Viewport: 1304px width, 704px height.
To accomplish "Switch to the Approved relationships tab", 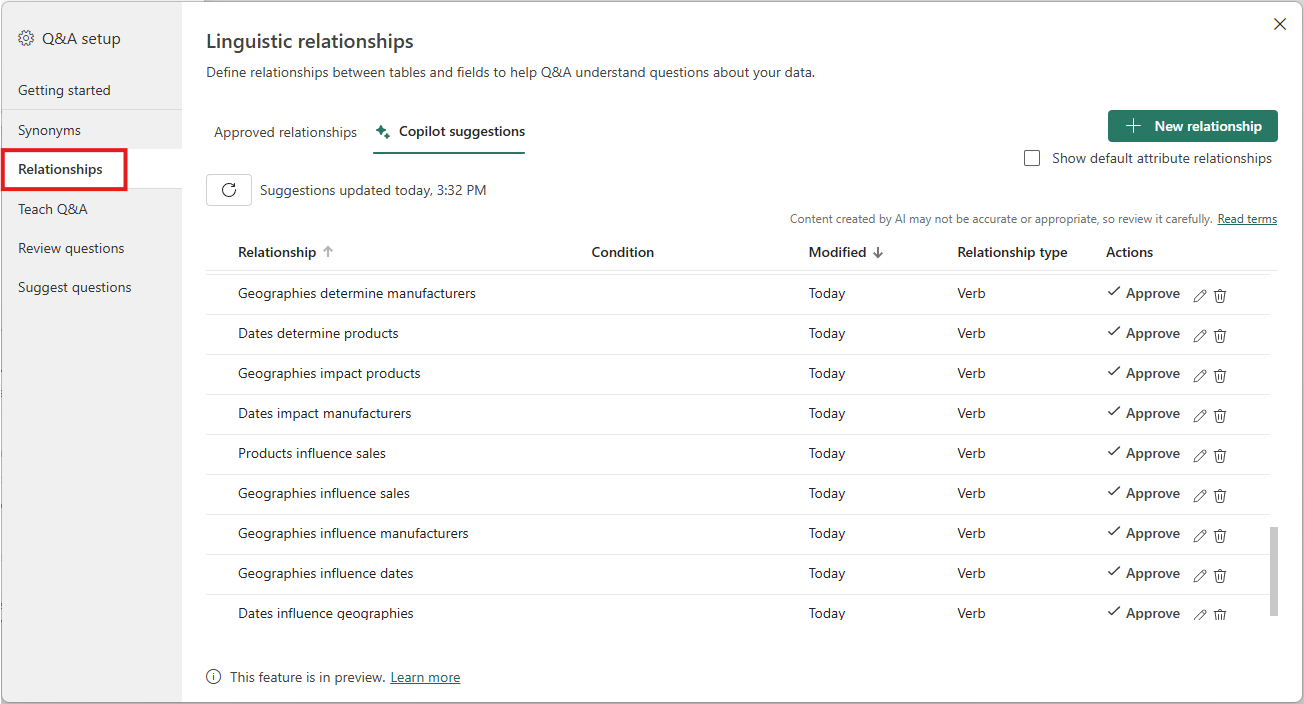I will (285, 132).
